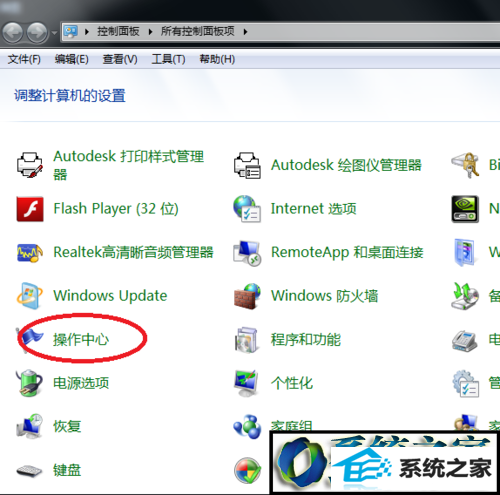Click the Forward navigation button
This screenshot has height=495, width=500.
[37, 33]
